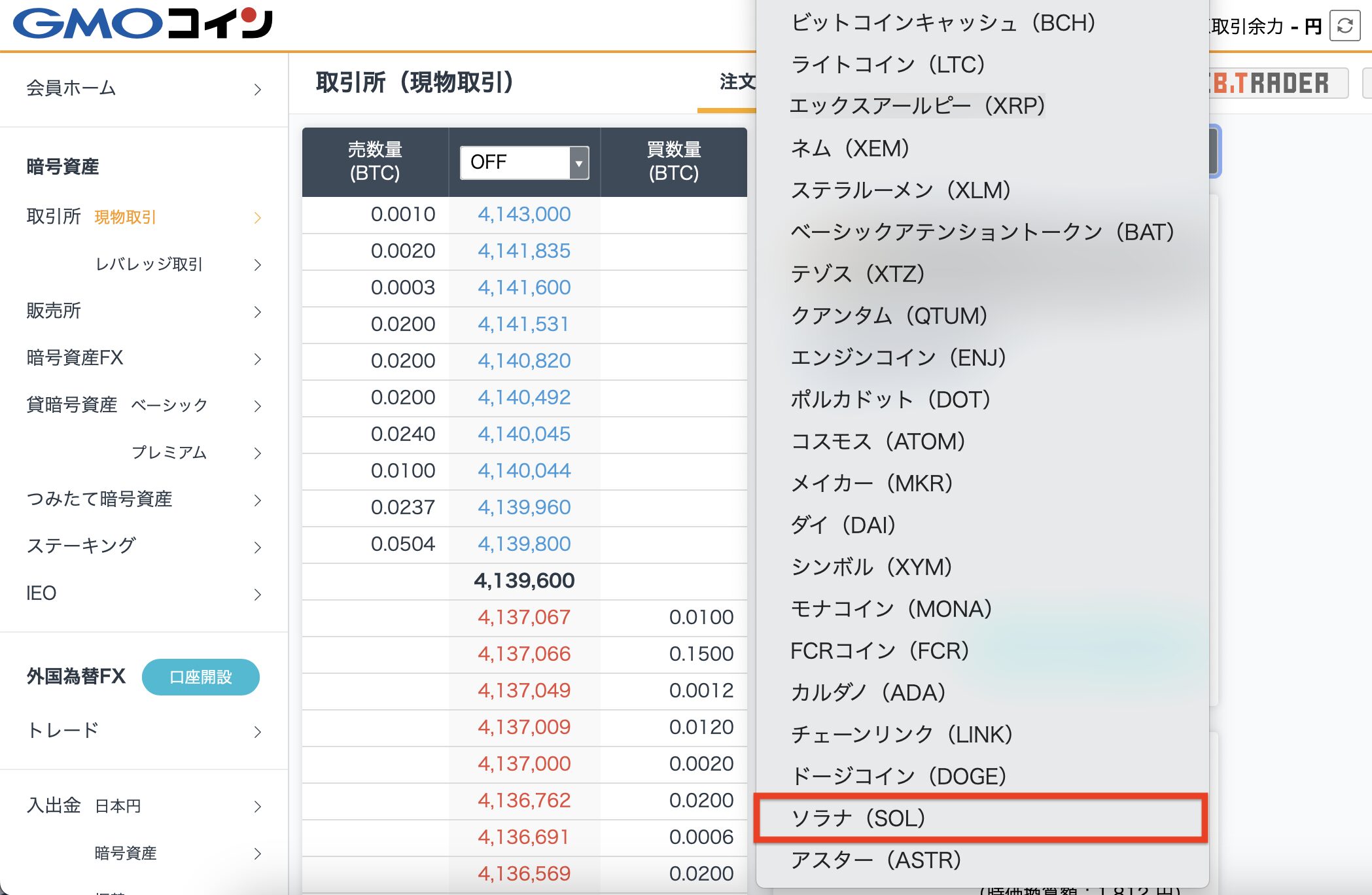Choose コスモス (ATOM) option
The width and height of the screenshot is (1372, 895).
tap(982, 442)
